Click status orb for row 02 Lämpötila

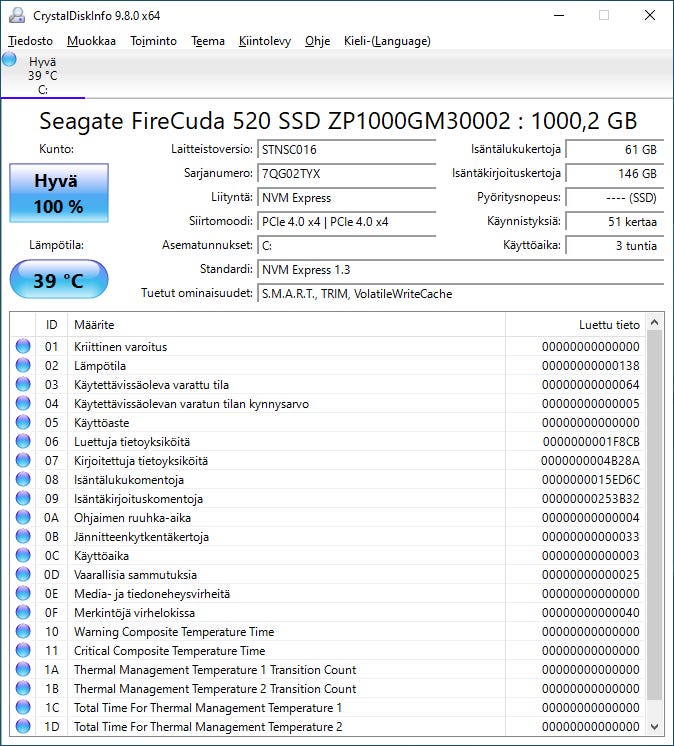(23, 365)
